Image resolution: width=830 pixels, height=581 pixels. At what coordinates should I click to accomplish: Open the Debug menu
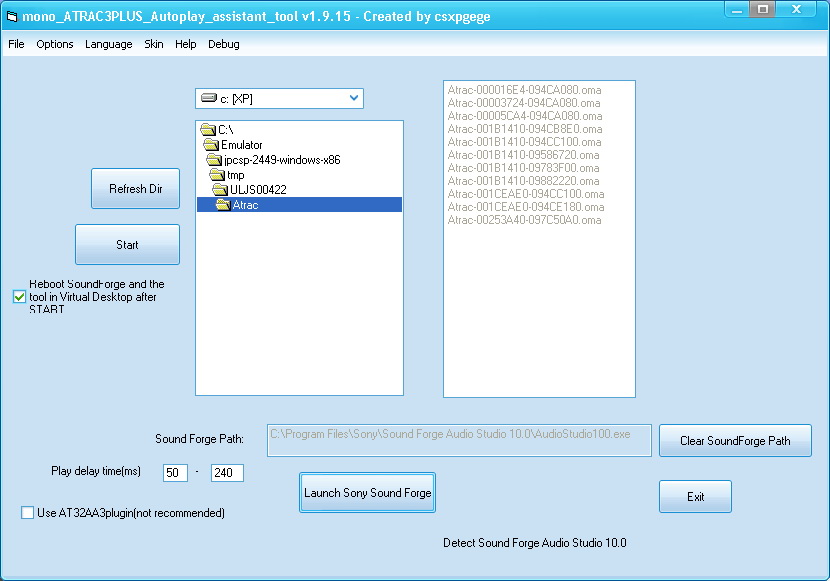pyautogui.click(x=223, y=44)
